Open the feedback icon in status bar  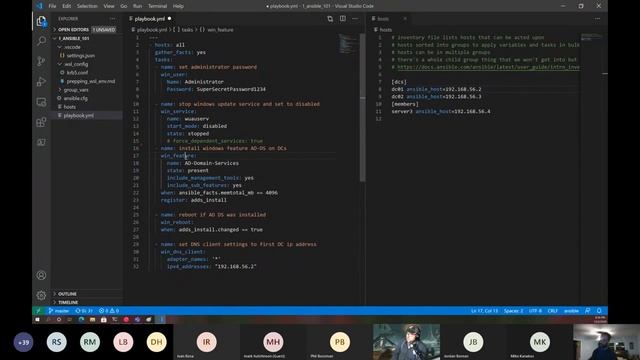tap(587, 311)
